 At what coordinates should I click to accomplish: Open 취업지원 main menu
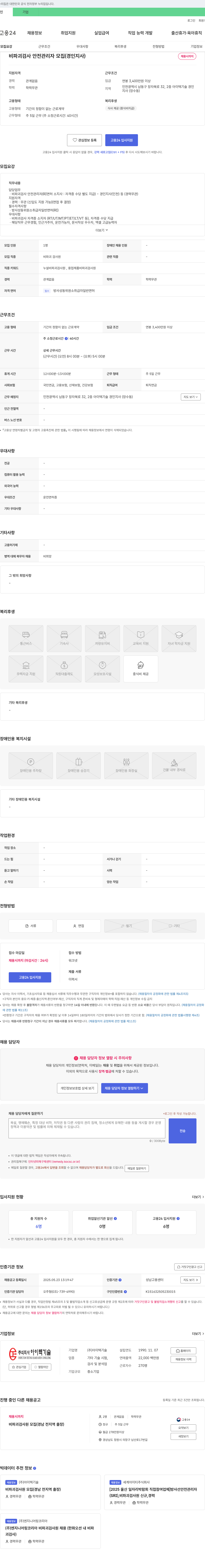pyautogui.click(x=68, y=33)
